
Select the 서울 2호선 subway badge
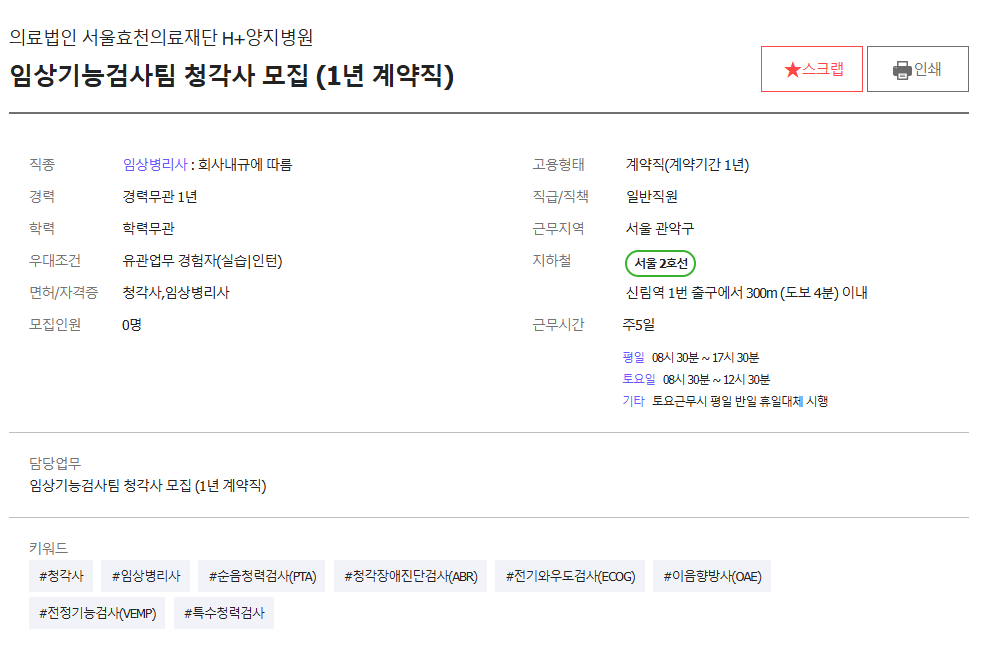point(660,263)
